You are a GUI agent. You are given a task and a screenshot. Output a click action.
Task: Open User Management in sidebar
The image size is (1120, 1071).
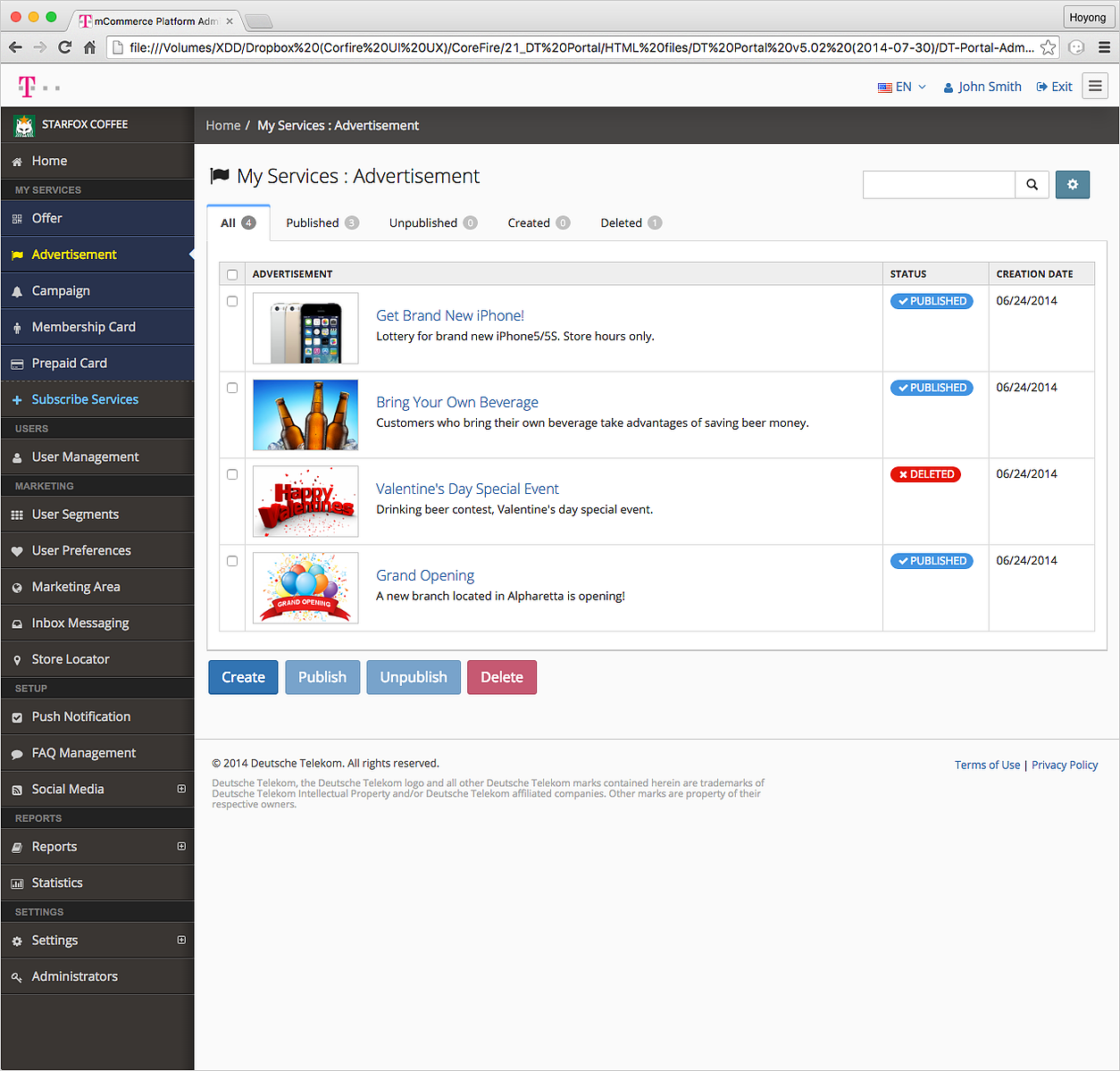[97, 457]
